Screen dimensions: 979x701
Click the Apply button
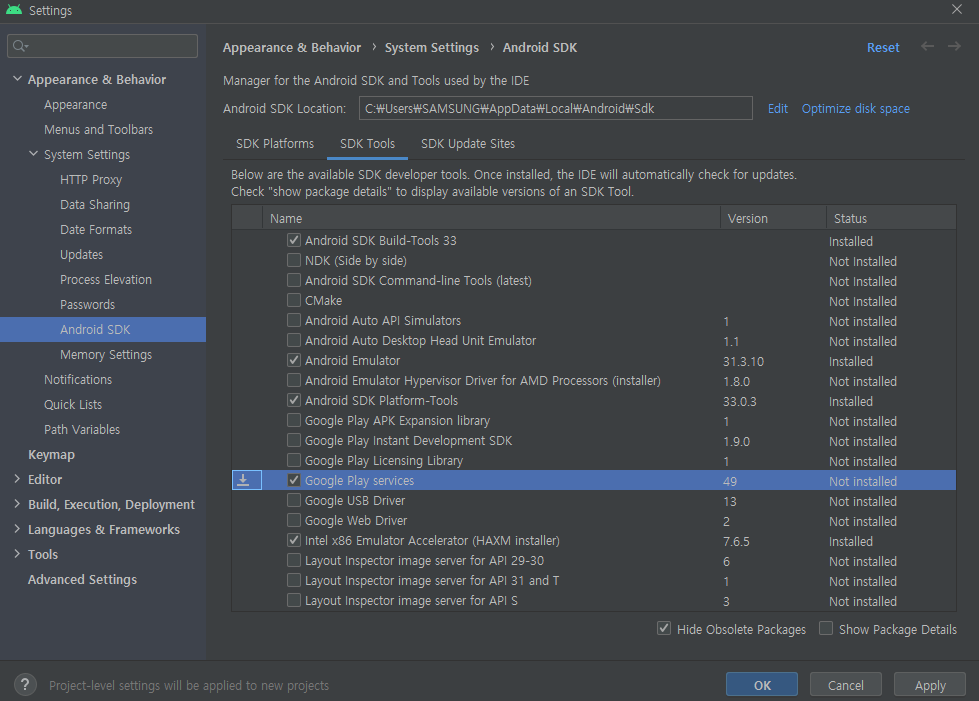point(930,685)
